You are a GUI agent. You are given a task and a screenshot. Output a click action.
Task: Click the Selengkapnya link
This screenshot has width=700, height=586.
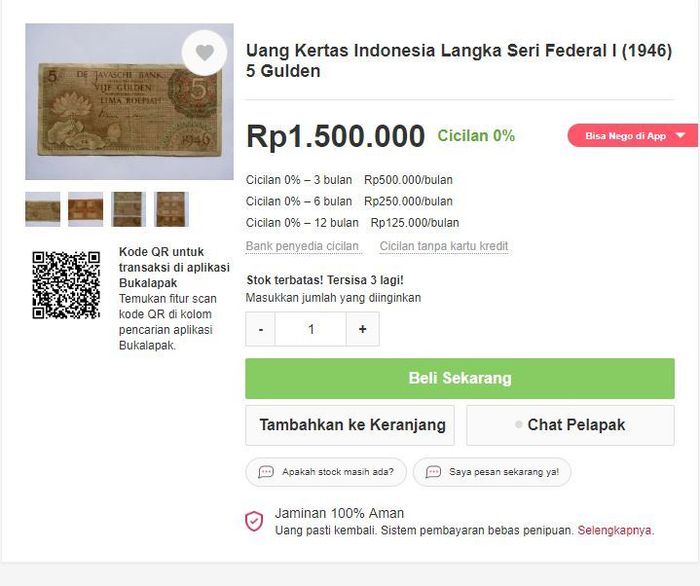(x=615, y=530)
